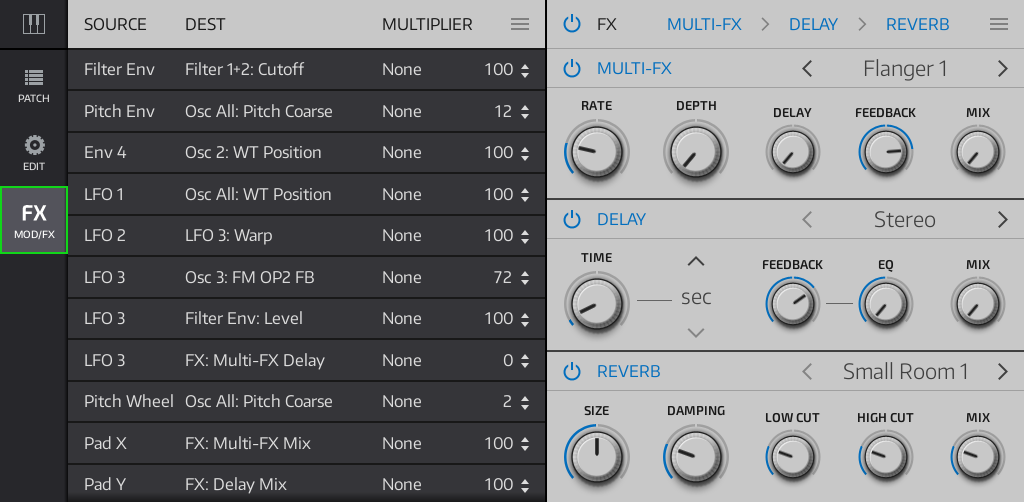Select the Filter Env source cell
Viewport: 1024px width, 502px height.
tap(120, 69)
